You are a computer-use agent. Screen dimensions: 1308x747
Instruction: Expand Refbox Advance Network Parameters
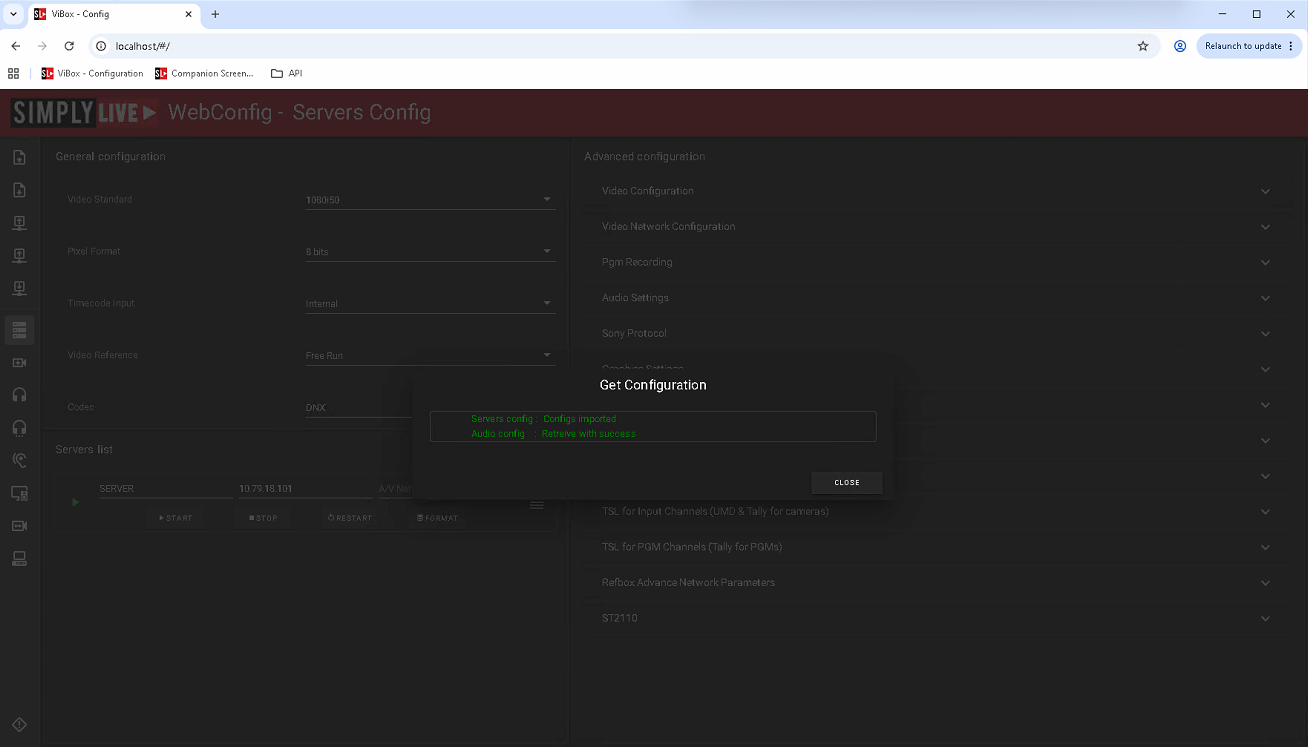pyautogui.click(x=937, y=582)
